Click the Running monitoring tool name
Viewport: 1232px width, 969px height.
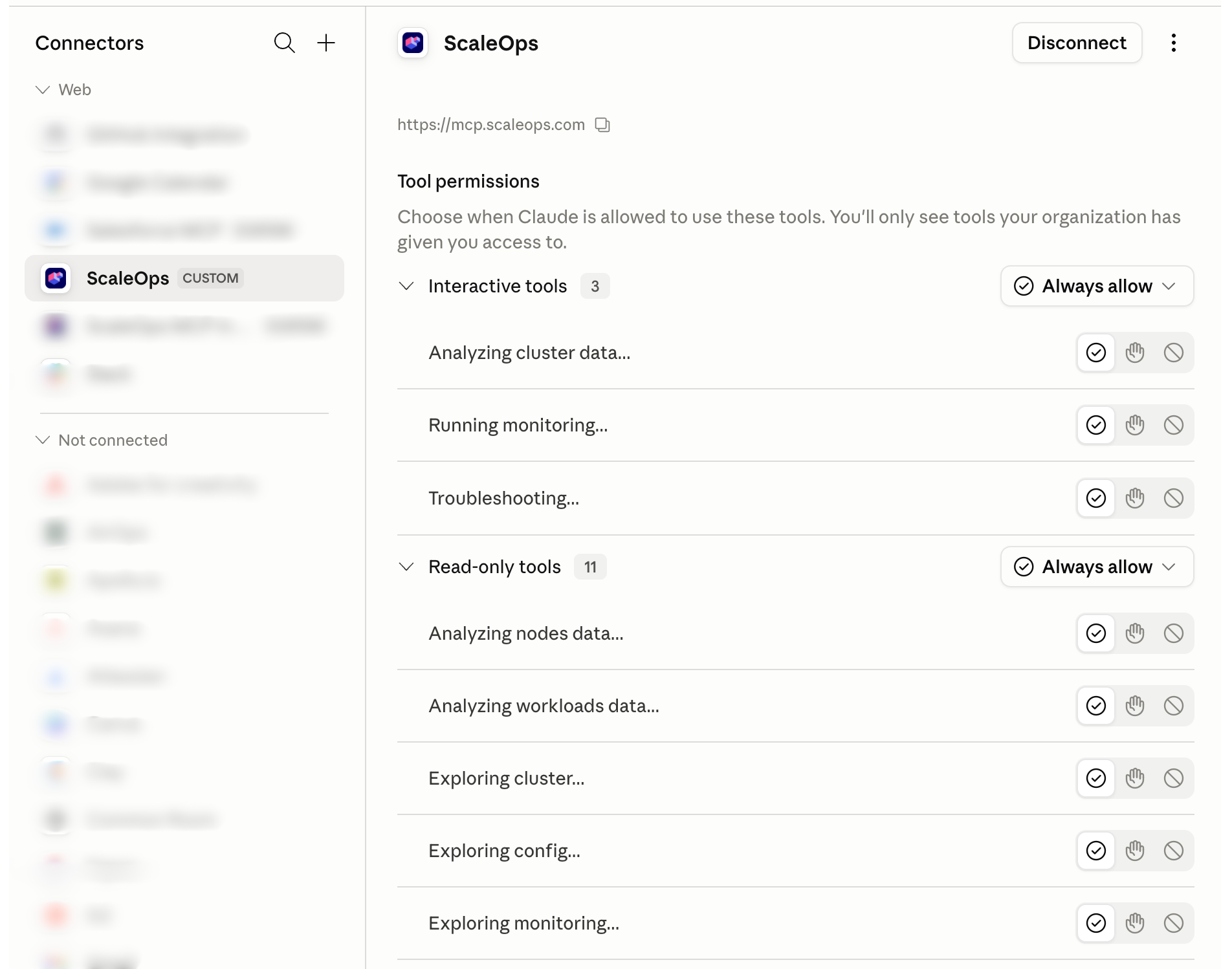point(518,425)
